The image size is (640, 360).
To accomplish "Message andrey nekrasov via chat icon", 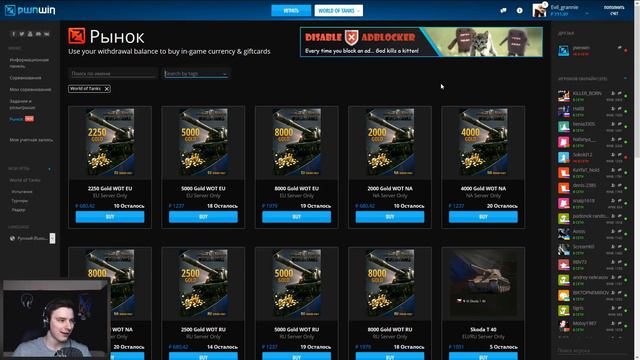I will 619,278.
